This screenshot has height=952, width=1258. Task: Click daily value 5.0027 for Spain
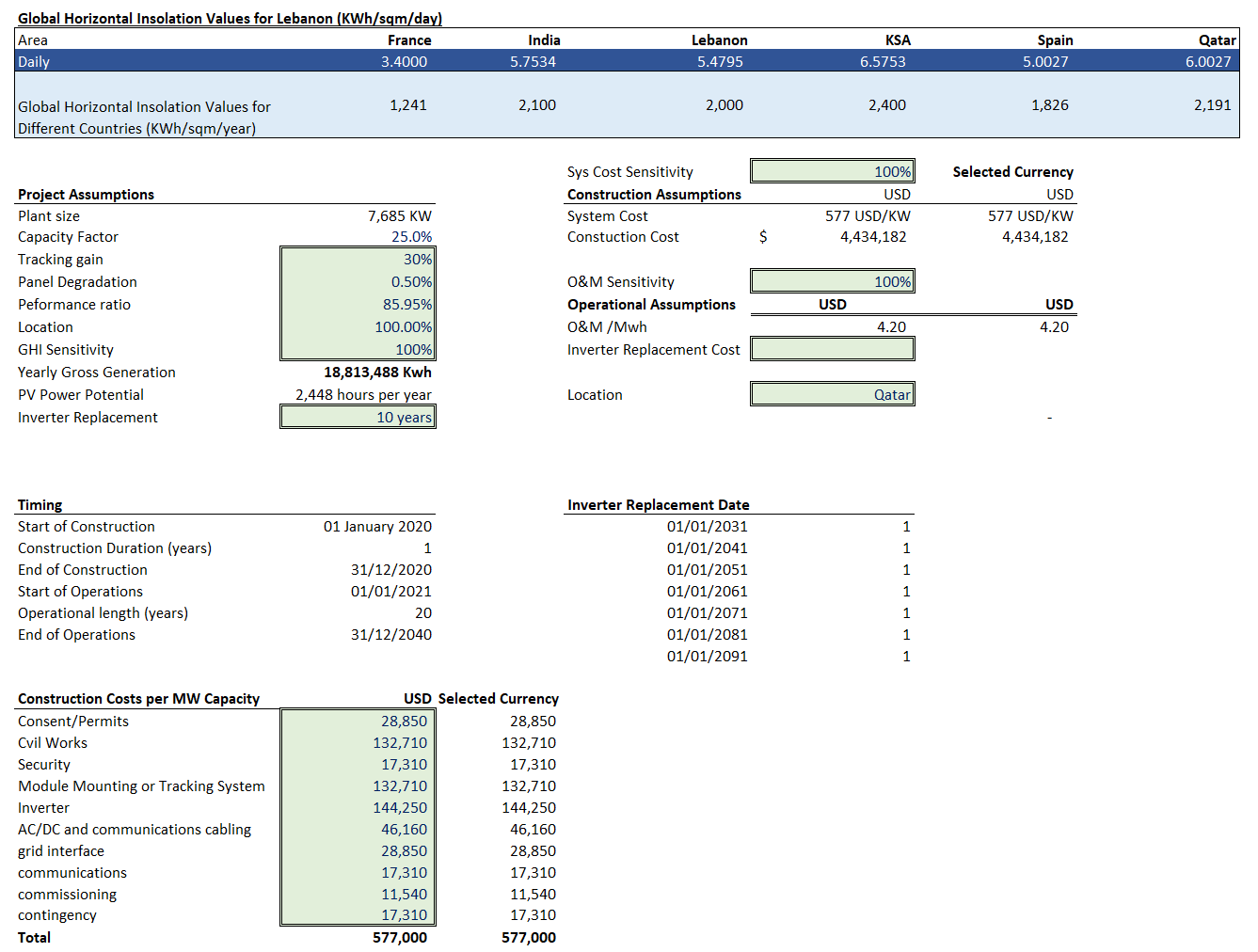pos(1045,61)
